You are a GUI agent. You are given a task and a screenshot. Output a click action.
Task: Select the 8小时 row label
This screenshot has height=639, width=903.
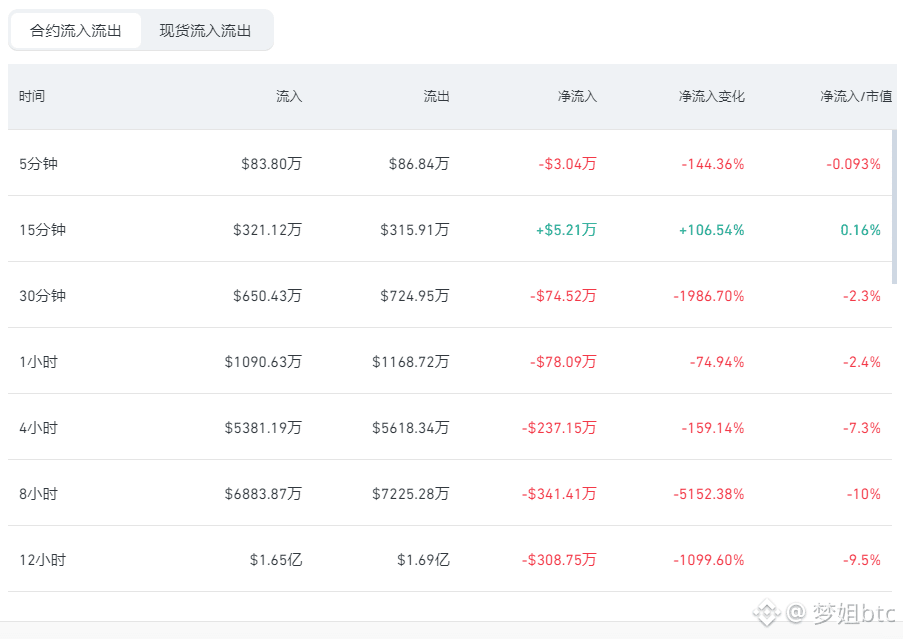click(39, 494)
